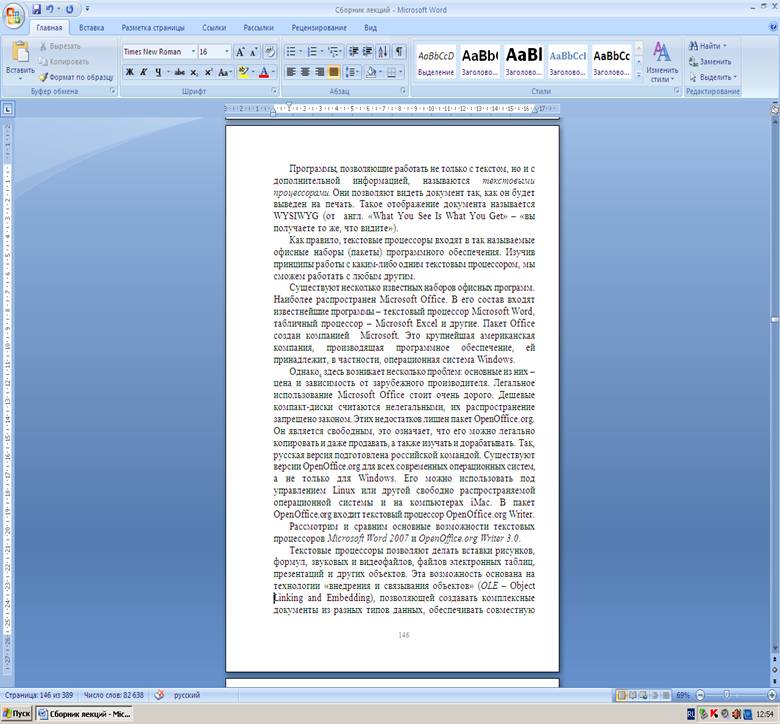Toggle superscript x² formatting

click(208, 72)
